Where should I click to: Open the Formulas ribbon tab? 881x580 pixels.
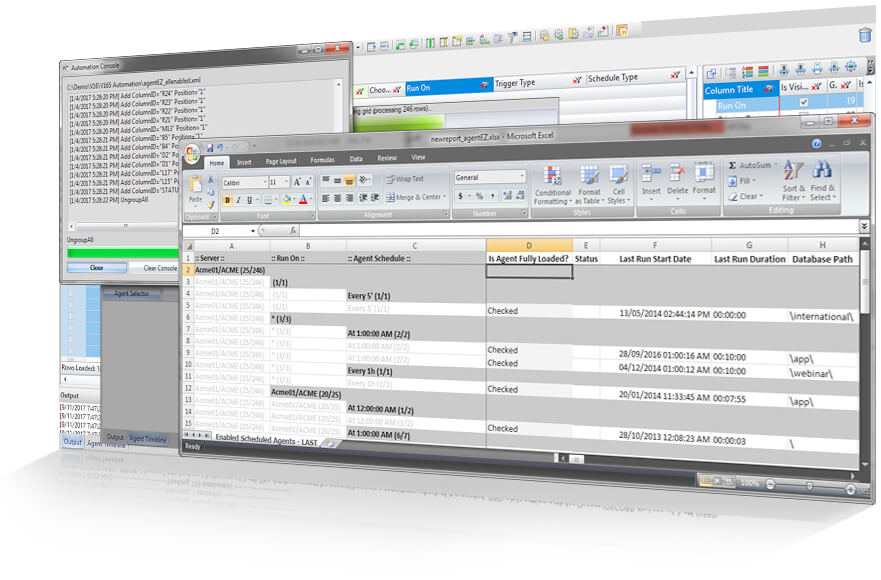(x=323, y=160)
